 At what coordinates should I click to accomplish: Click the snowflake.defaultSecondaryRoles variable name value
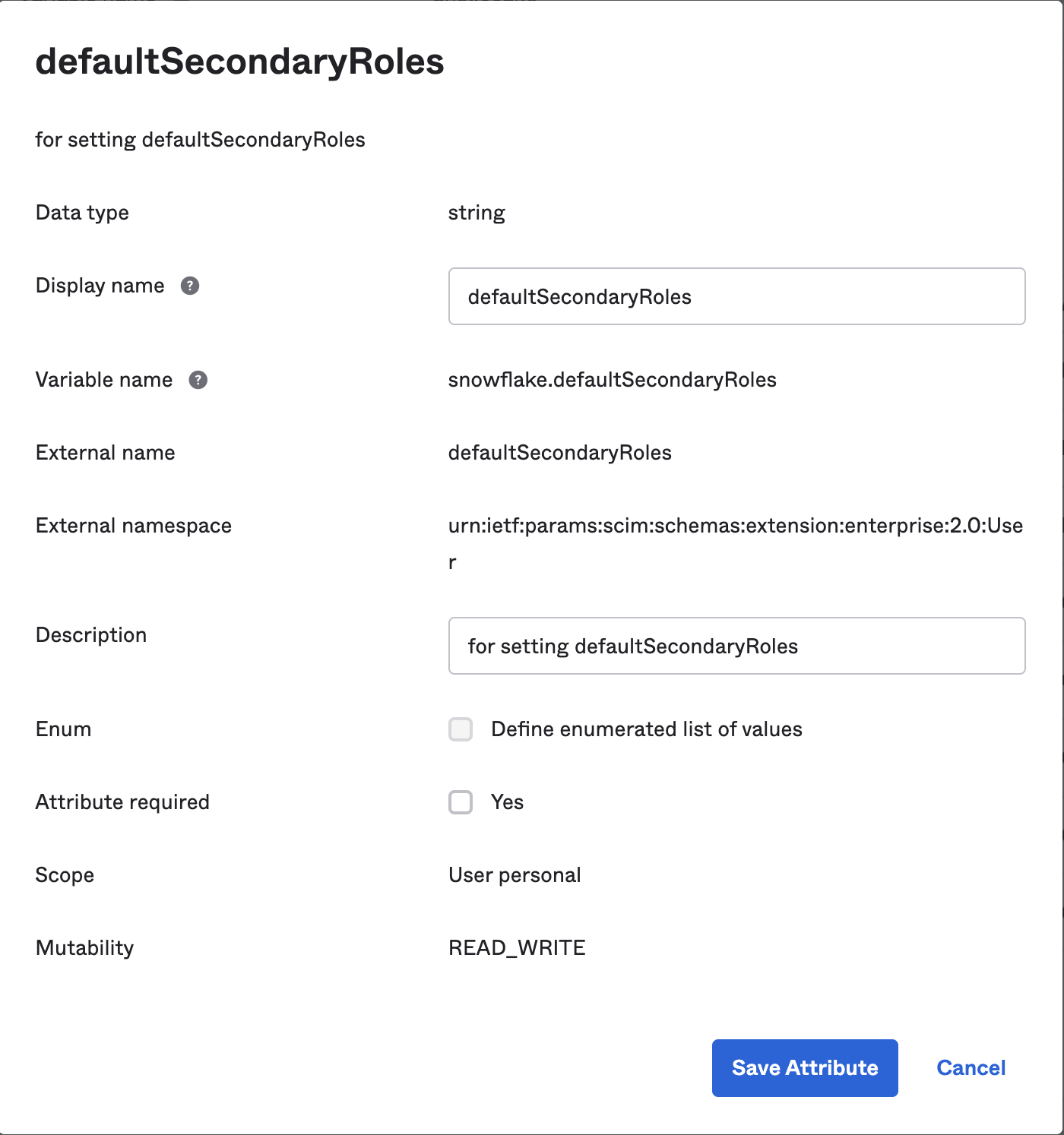coord(613,380)
